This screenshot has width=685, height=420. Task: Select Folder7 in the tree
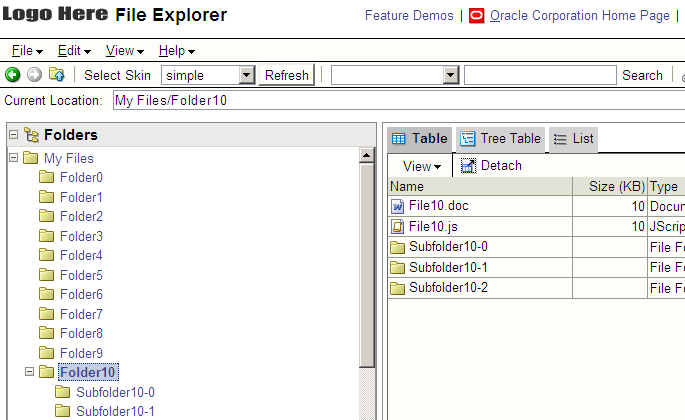[81, 314]
